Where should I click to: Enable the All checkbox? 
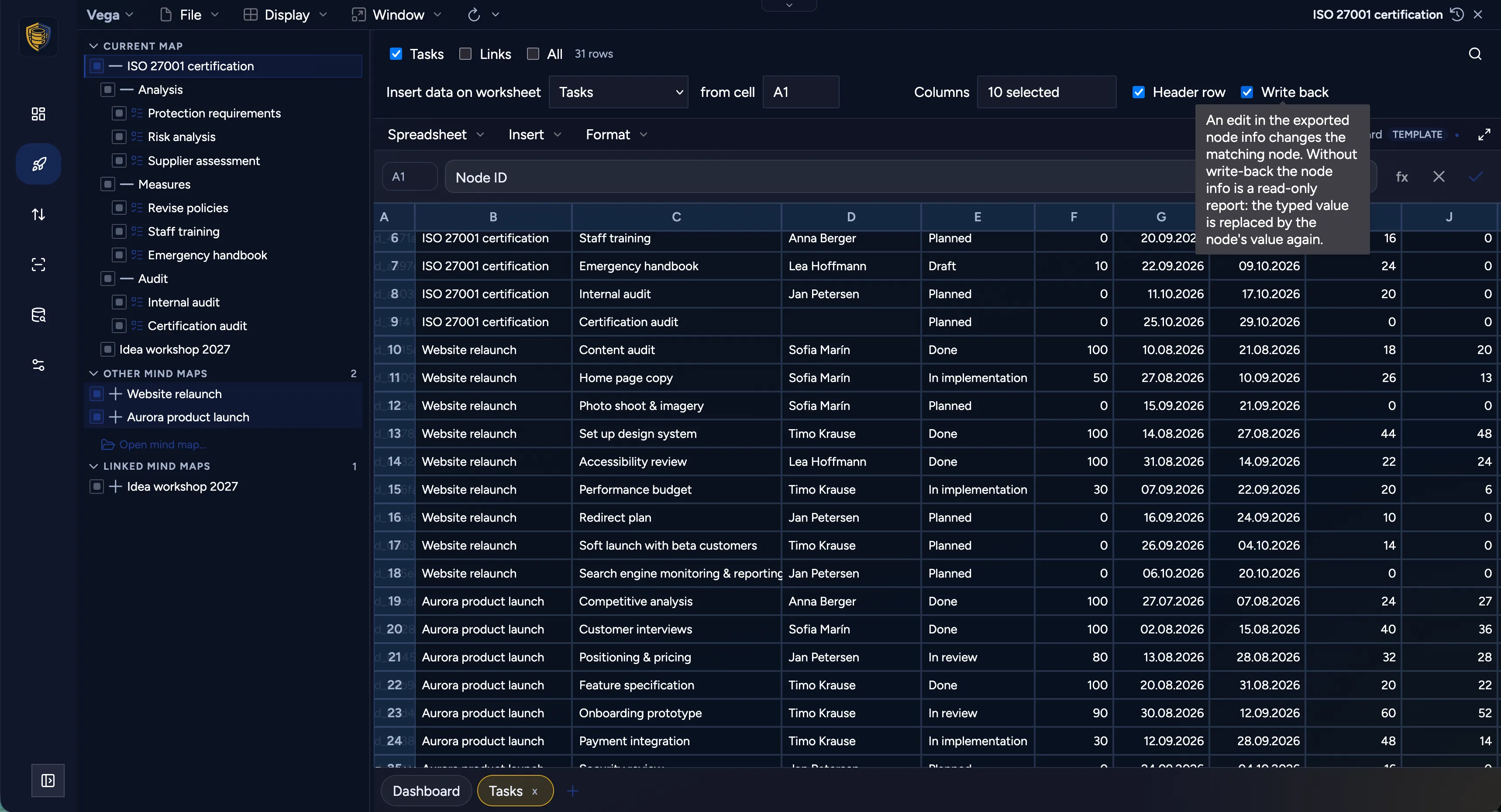pyautogui.click(x=533, y=54)
